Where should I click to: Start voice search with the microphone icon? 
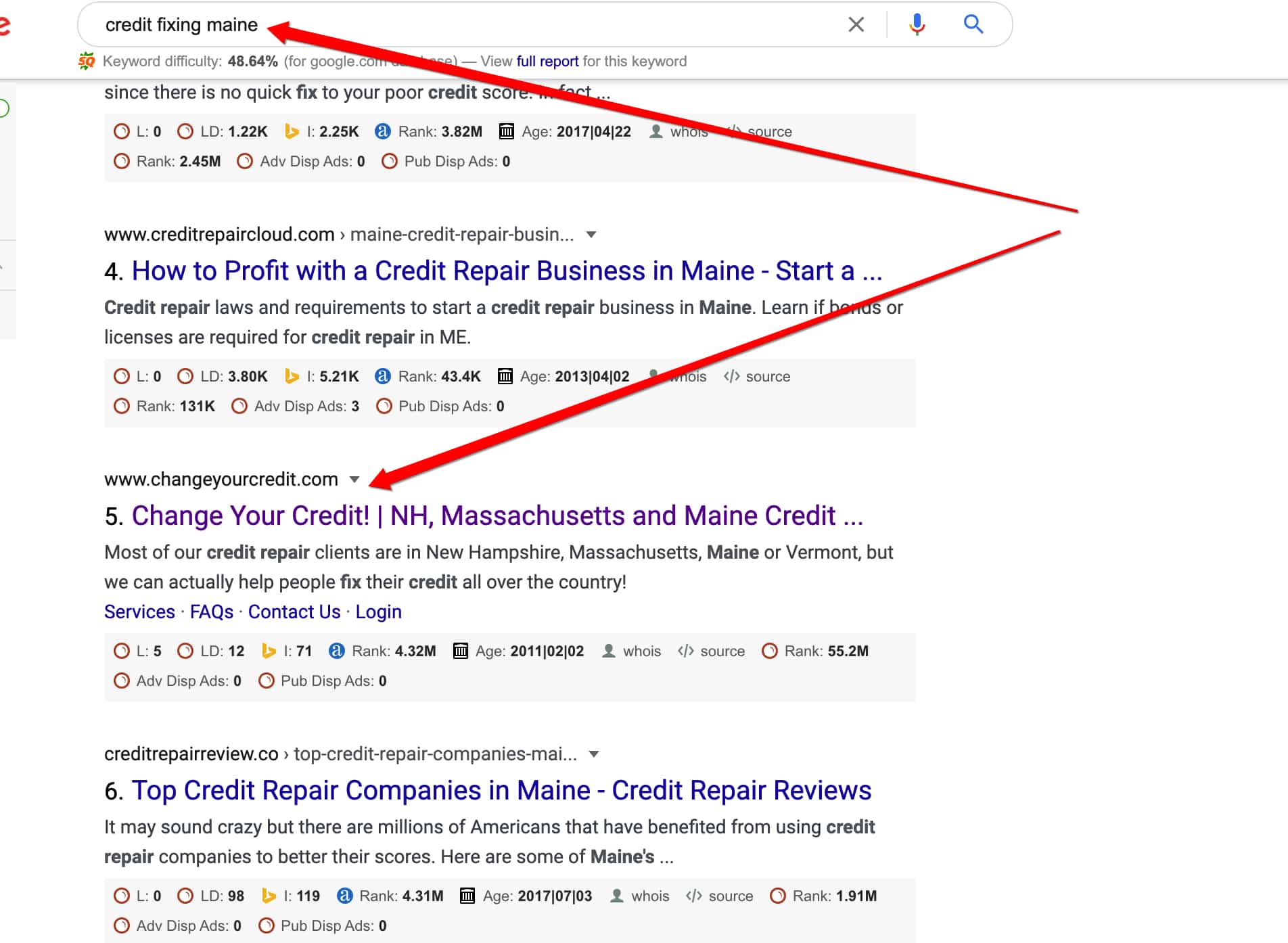pos(917,25)
